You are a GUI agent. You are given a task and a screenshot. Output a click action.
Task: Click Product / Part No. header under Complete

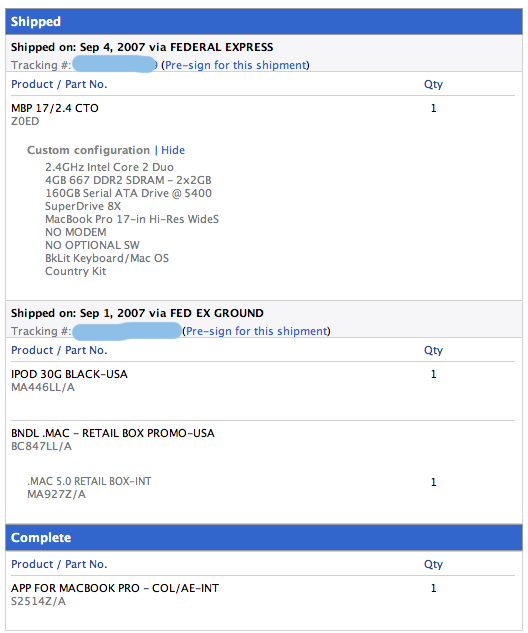coord(59,564)
